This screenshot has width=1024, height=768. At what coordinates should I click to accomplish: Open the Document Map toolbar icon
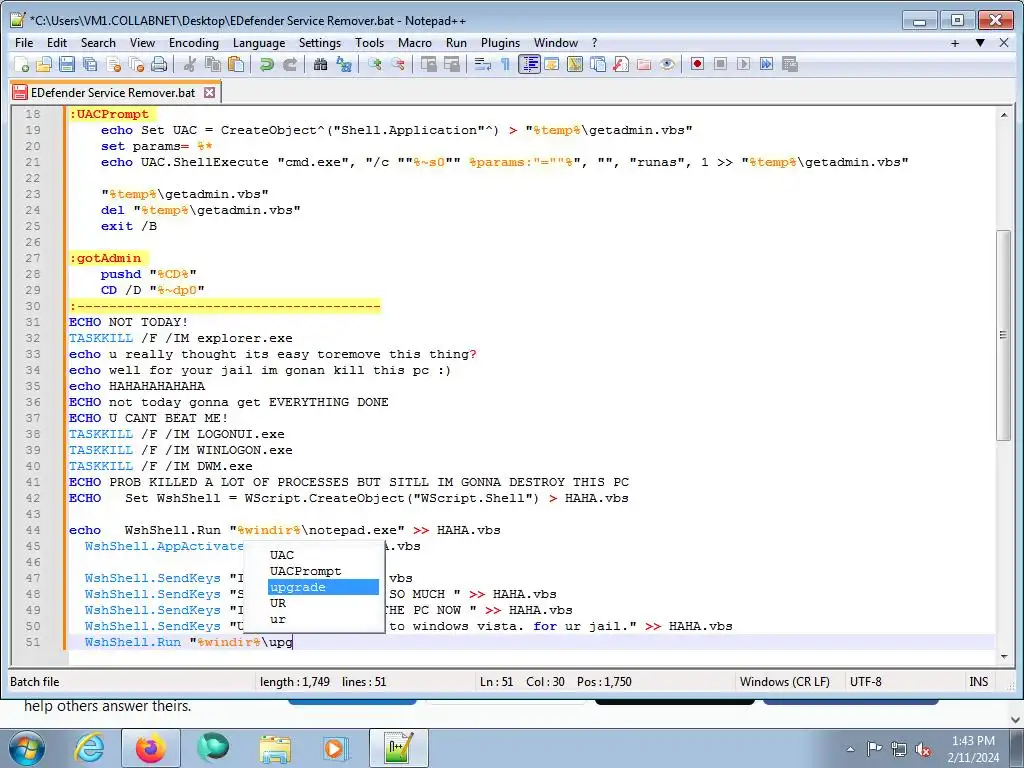pos(575,64)
